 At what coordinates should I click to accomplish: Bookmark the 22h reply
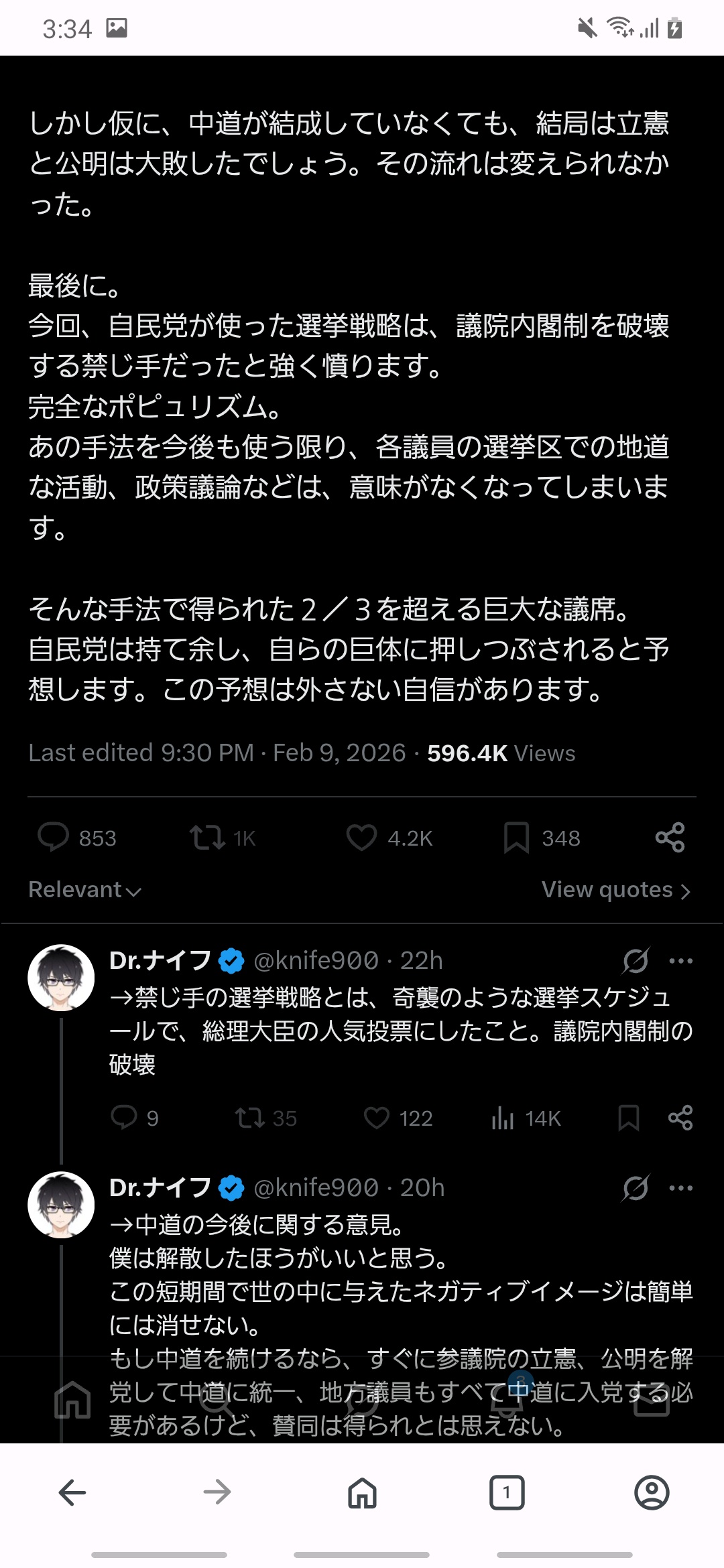[x=628, y=1118]
